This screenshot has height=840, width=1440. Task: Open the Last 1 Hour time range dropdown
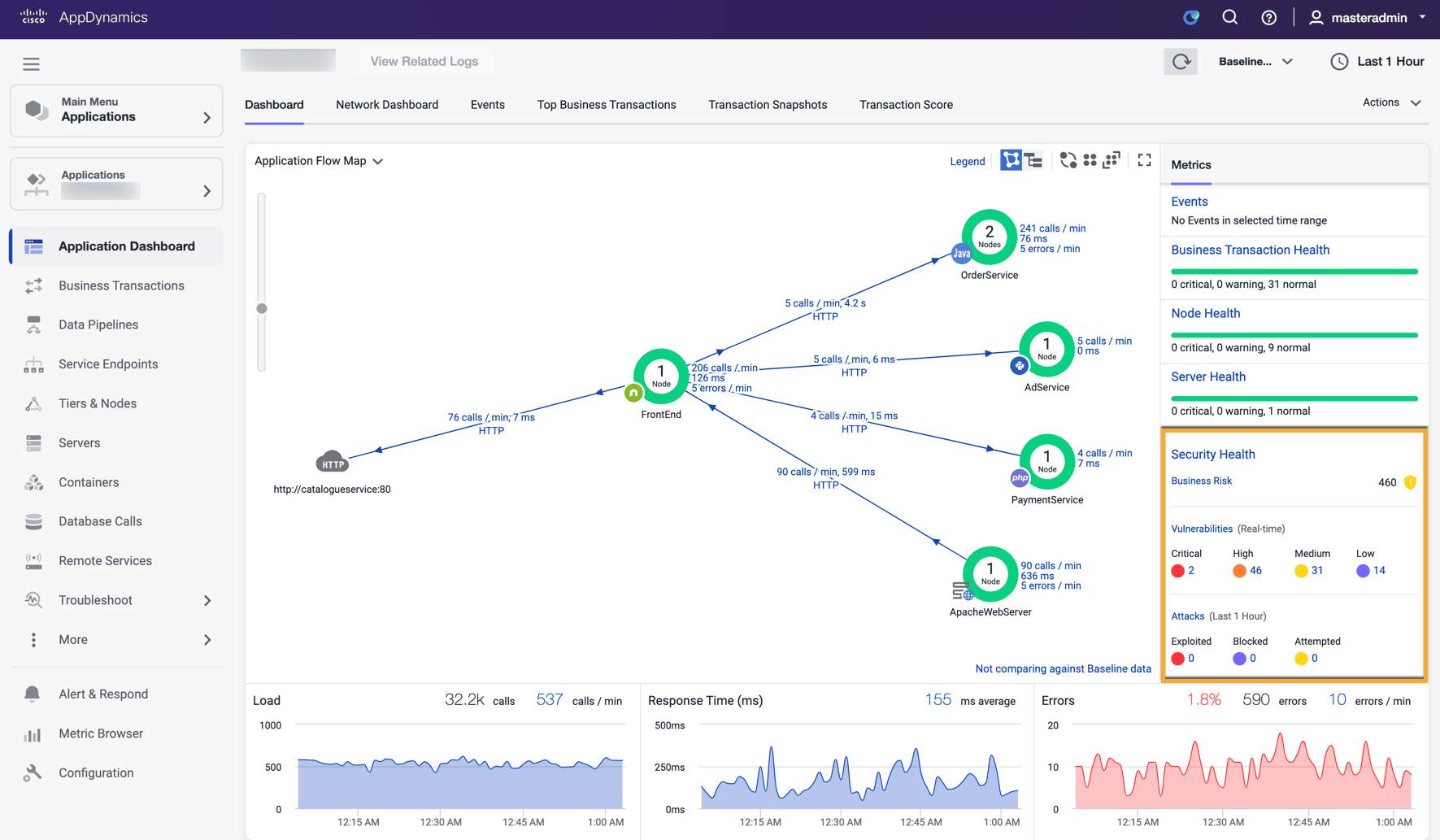(x=1377, y=61)
